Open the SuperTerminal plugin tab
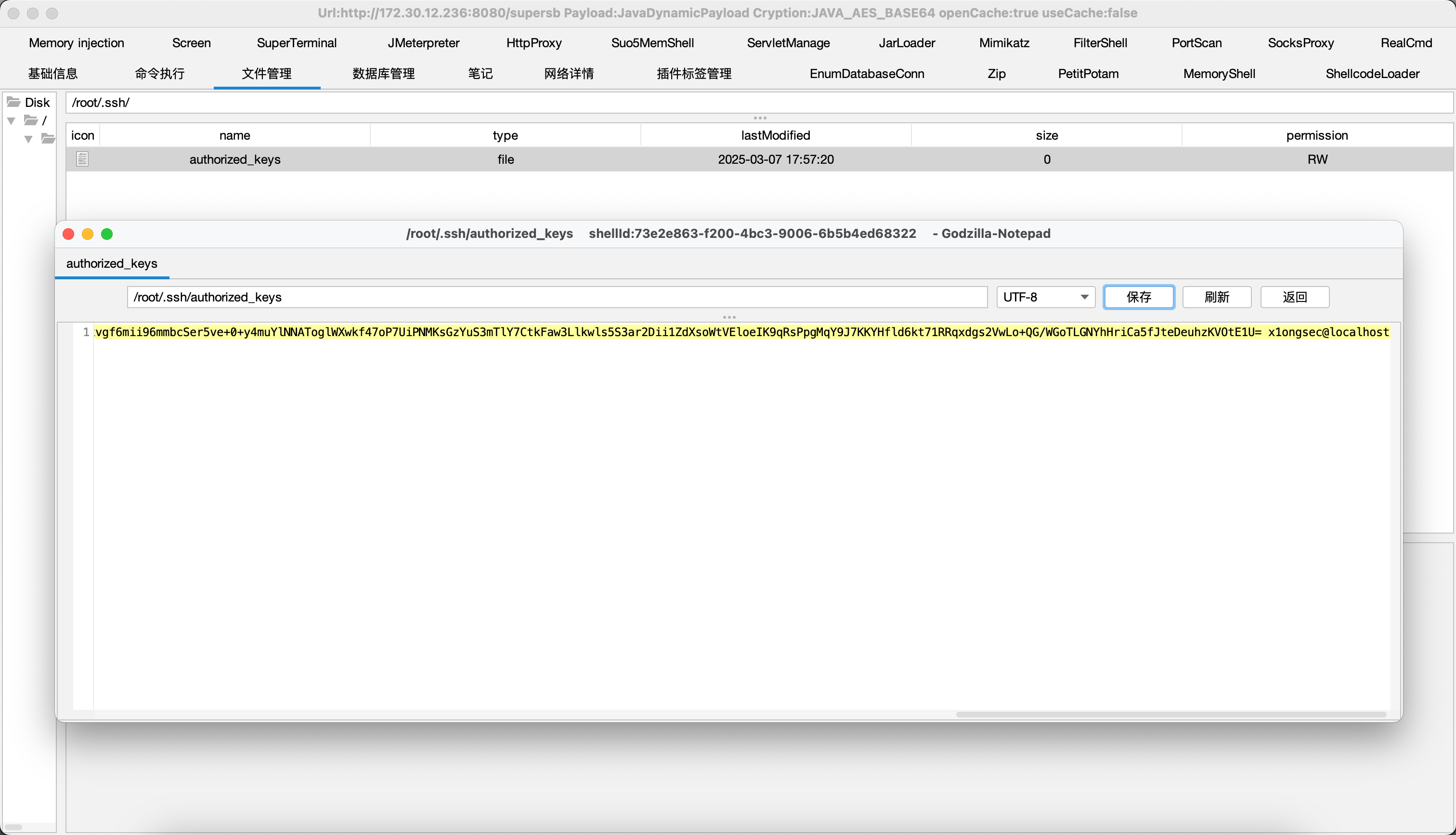Viewport: 1456px width, 835px height. 297,43
